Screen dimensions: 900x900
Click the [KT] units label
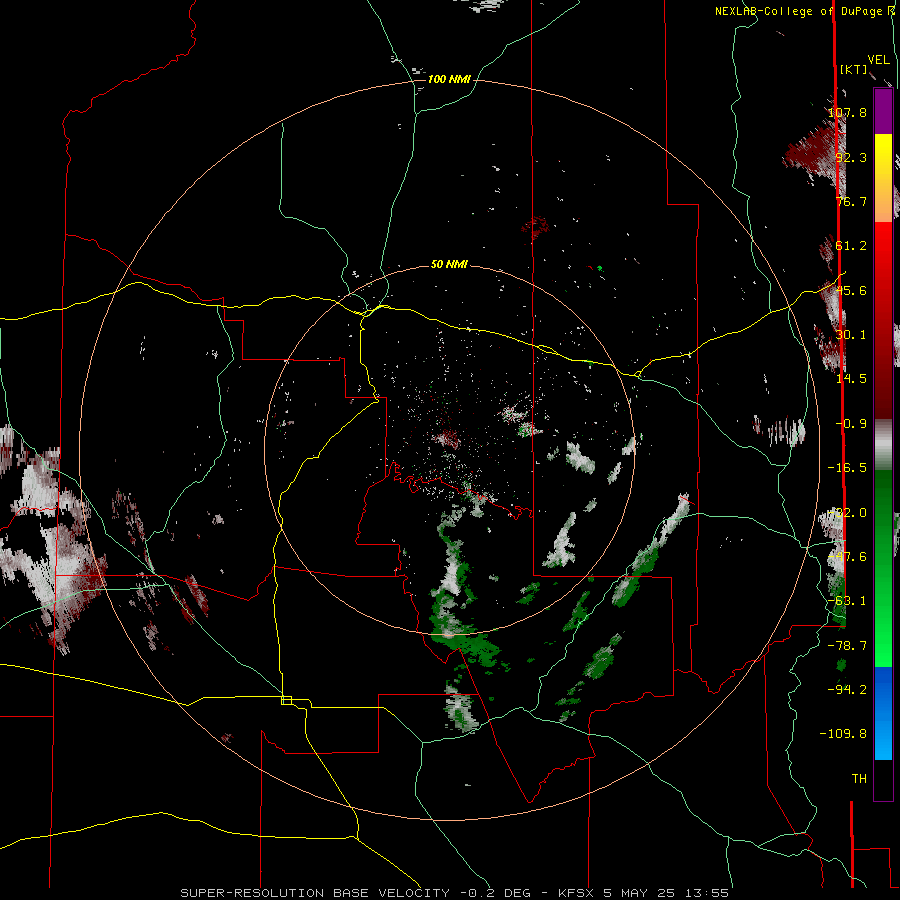pos(854,69)
